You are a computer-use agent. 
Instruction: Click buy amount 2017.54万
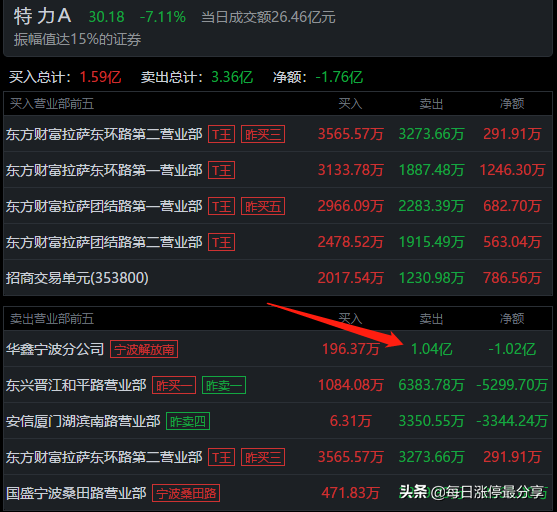click(x=351, y=278)
